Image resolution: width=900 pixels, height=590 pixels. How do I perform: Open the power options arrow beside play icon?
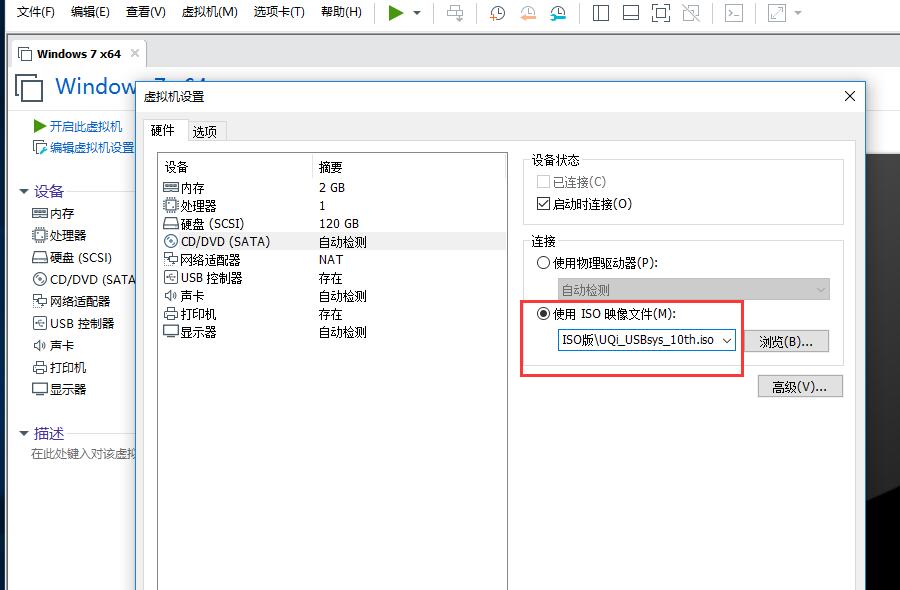(417, 13)
